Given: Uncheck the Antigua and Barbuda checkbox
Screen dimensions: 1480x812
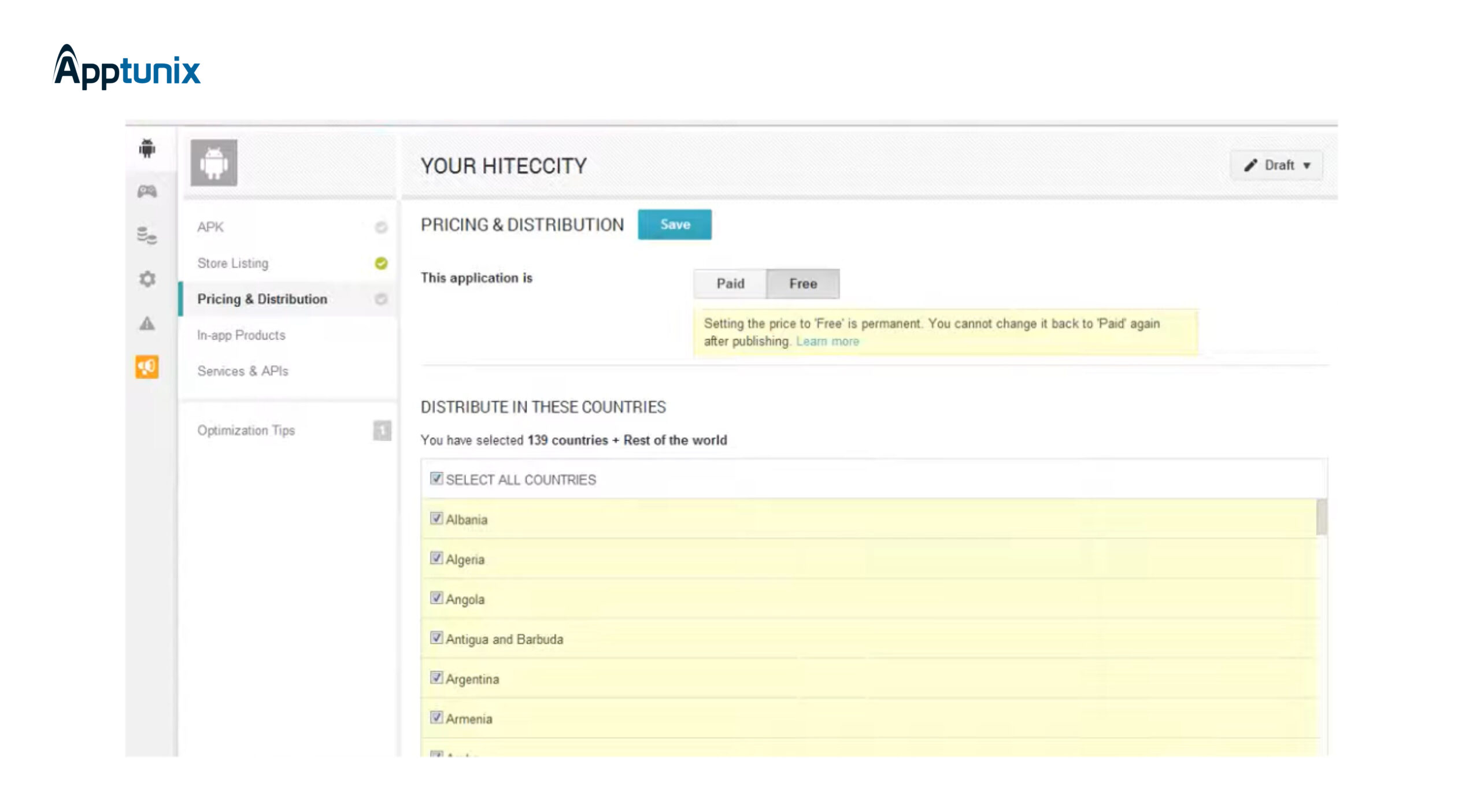Looking at the screenshot, I should pyautogui.click(x=436, y=638).
